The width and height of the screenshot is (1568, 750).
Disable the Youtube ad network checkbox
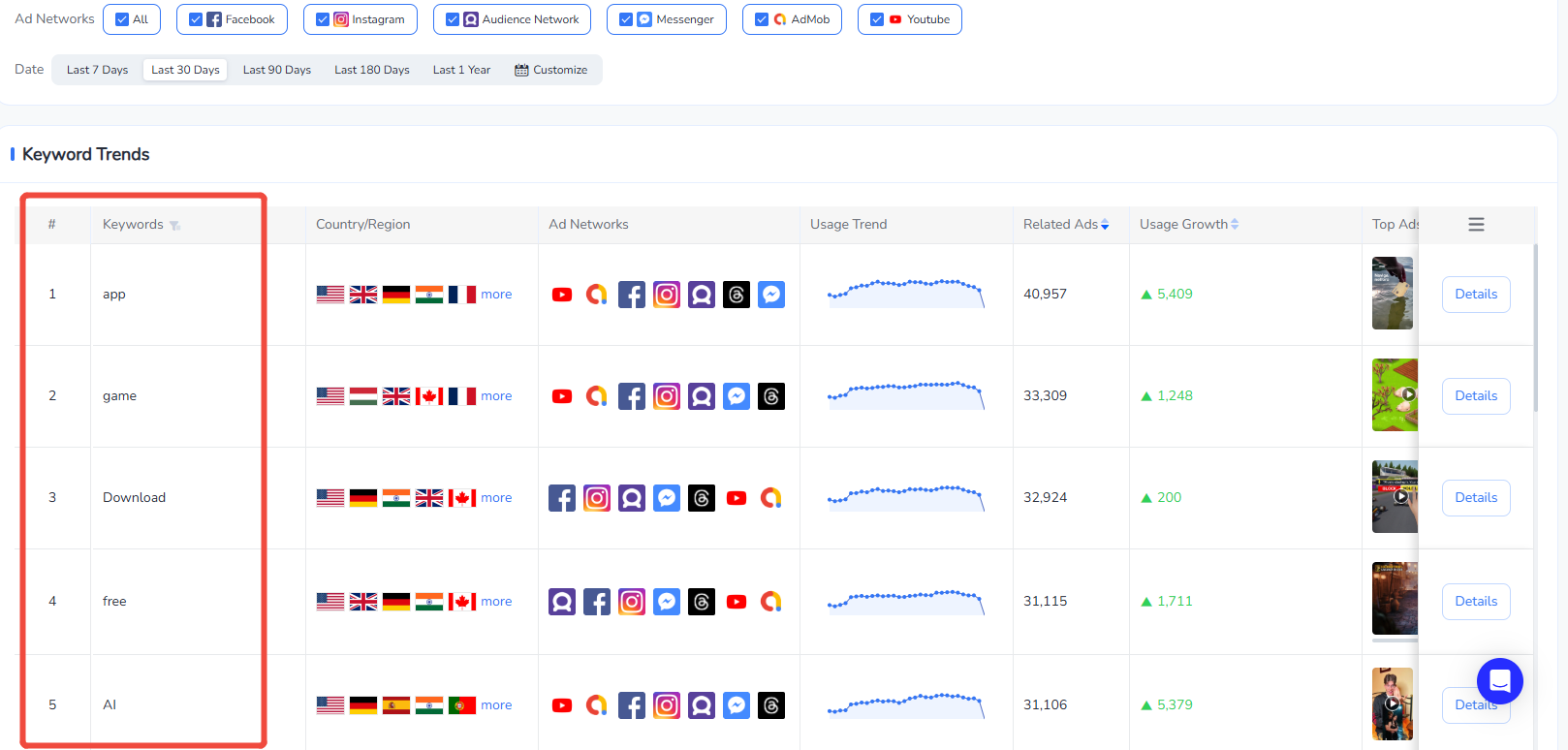coord(877,19)
